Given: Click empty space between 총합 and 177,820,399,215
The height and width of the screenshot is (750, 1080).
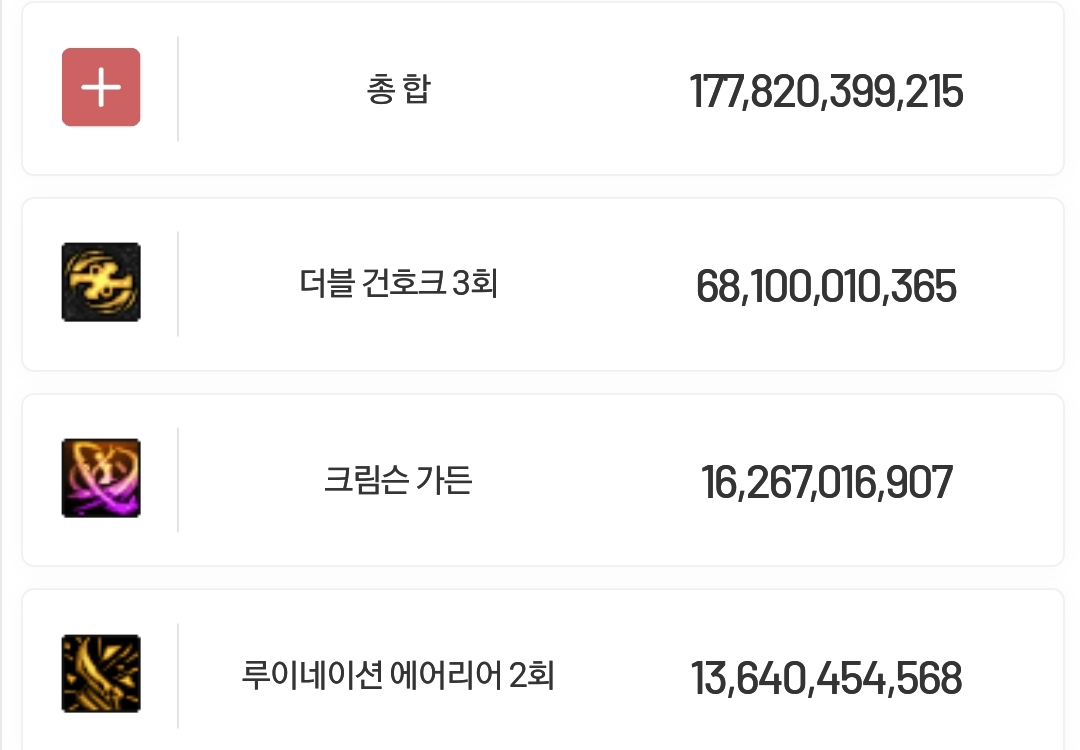Looking at the screenshot, I should point(560,90).
